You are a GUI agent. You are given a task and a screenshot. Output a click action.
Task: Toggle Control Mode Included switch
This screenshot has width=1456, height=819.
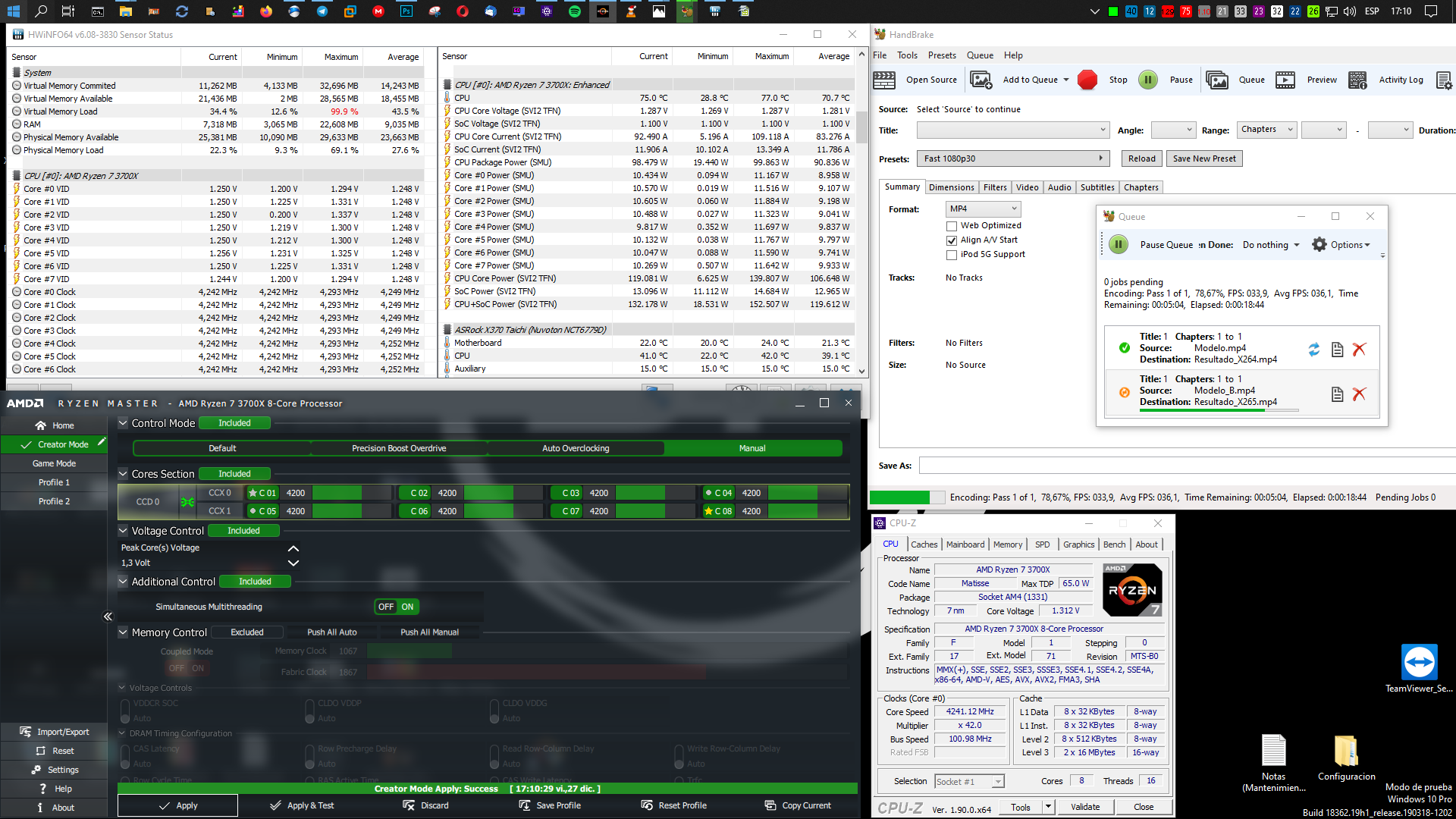[x=234, y=423]
